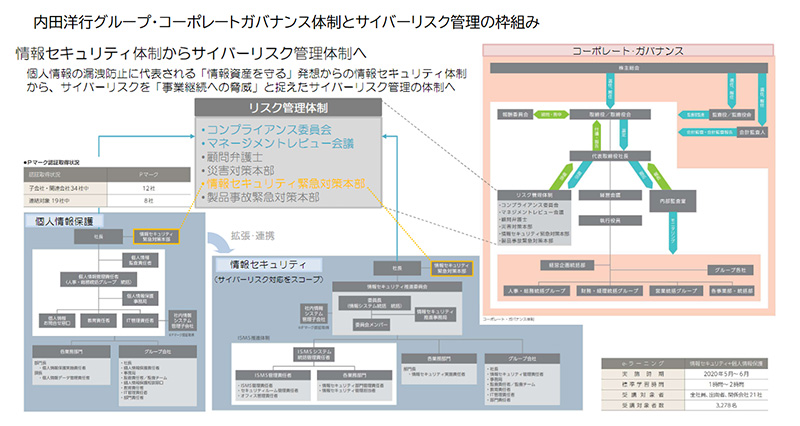Click the リスク管理体制 gray header box
This screenshot has width=800, height=426.
[x=288, y=108]
